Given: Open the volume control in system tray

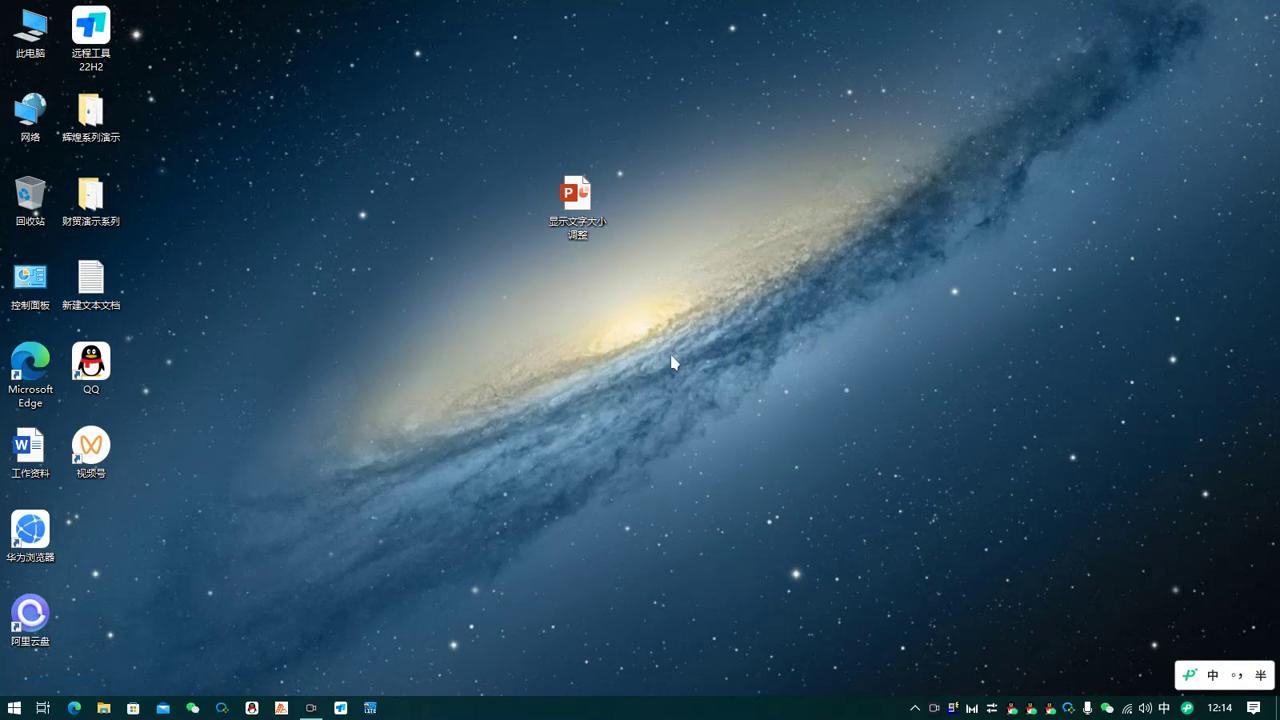Looking at the screenshot, I should (1145, 708).
